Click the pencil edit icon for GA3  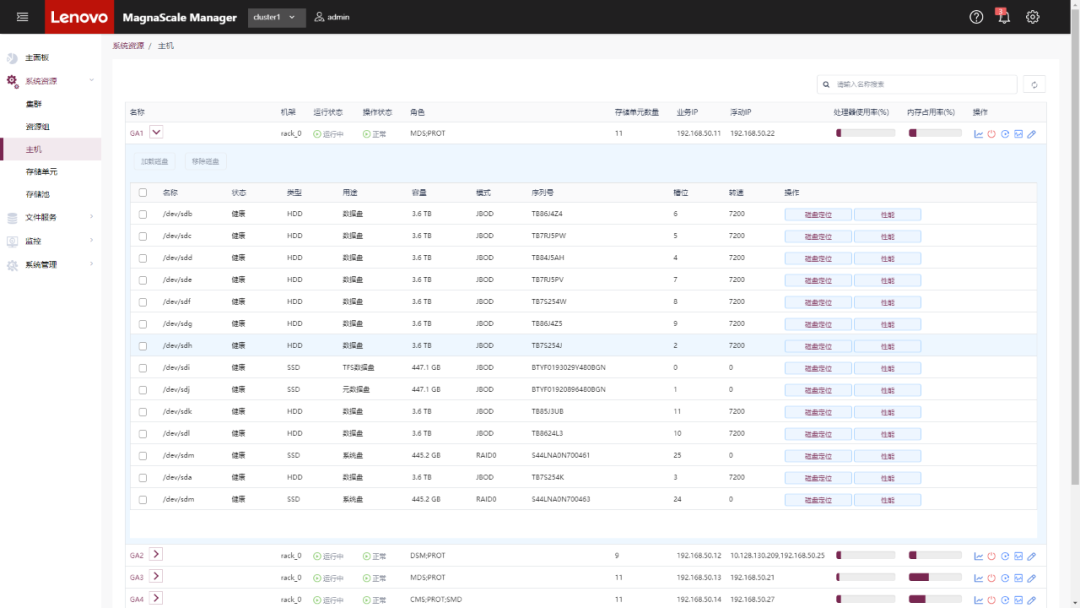point(1032,578)
